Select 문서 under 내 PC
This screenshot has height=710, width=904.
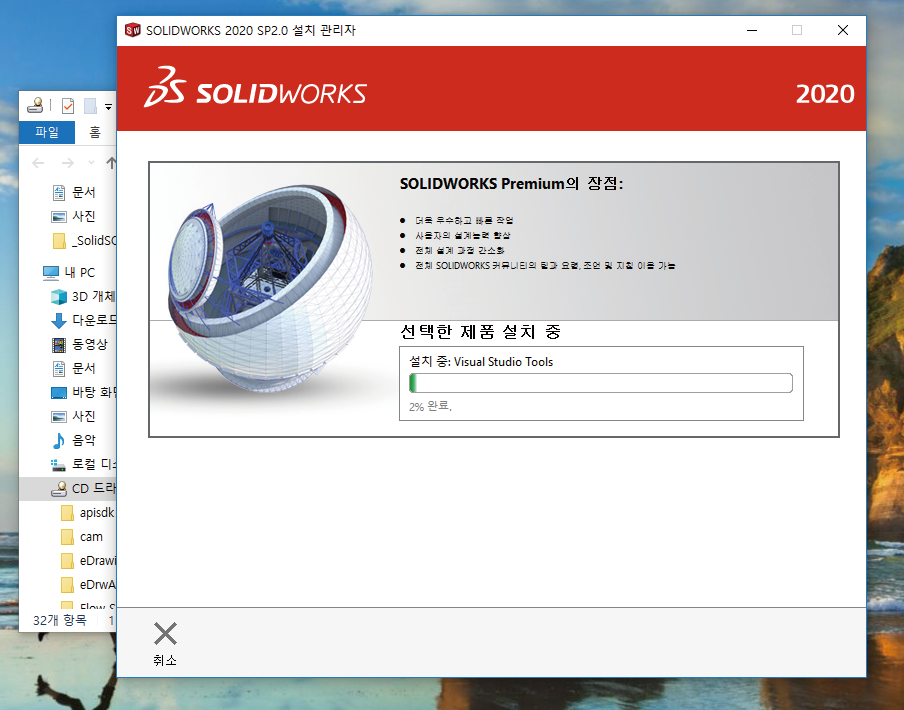coord(73,369)
